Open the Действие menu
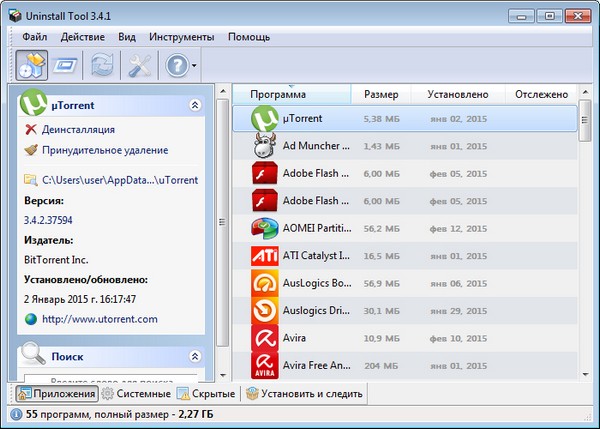This screenshot has width=600, height=429. [82, 37]
